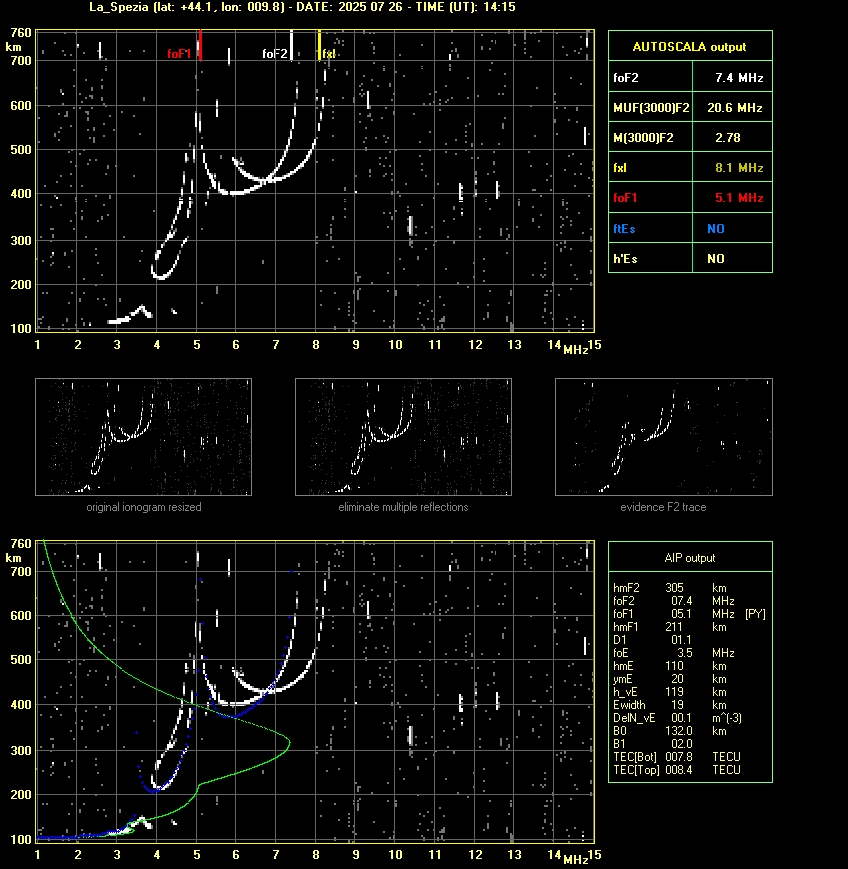Screen dimensions: 848x869
Task: Click the M(3000)F2 value 2.78
Action: [728, 137]
